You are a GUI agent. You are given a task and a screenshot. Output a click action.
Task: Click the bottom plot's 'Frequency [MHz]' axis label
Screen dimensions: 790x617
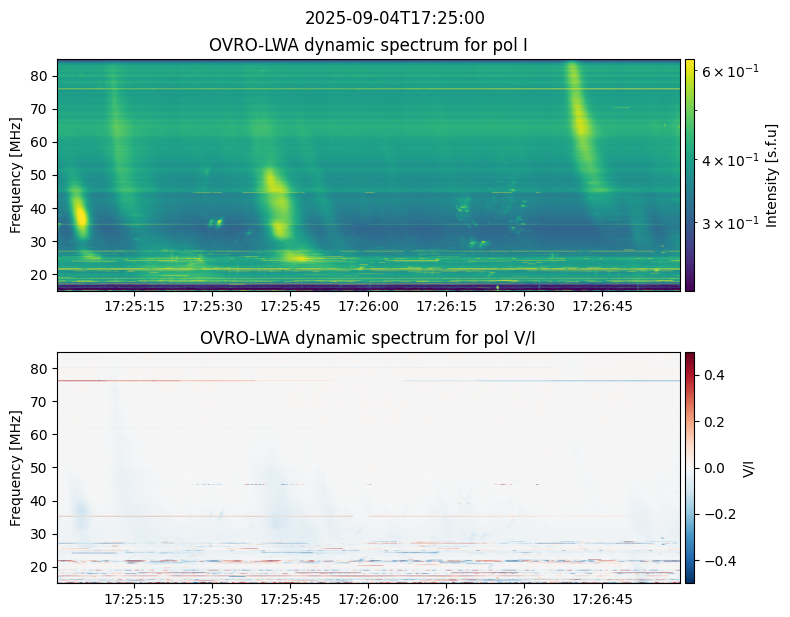[16, 467]
